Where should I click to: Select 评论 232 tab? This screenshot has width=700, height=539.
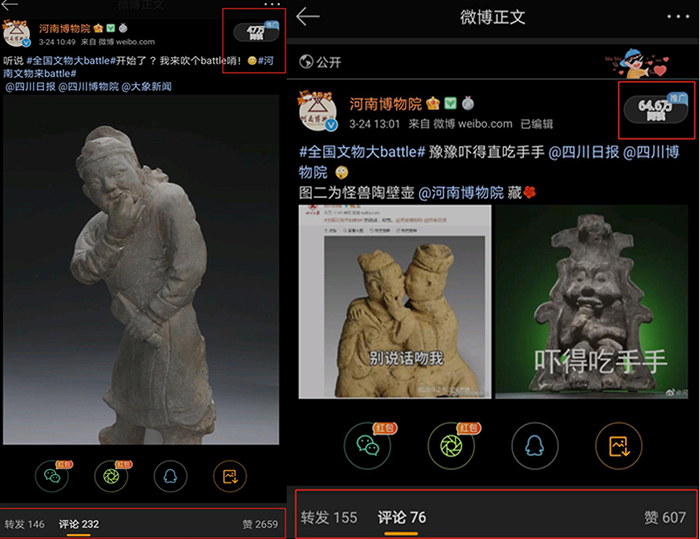coord(79,524)
